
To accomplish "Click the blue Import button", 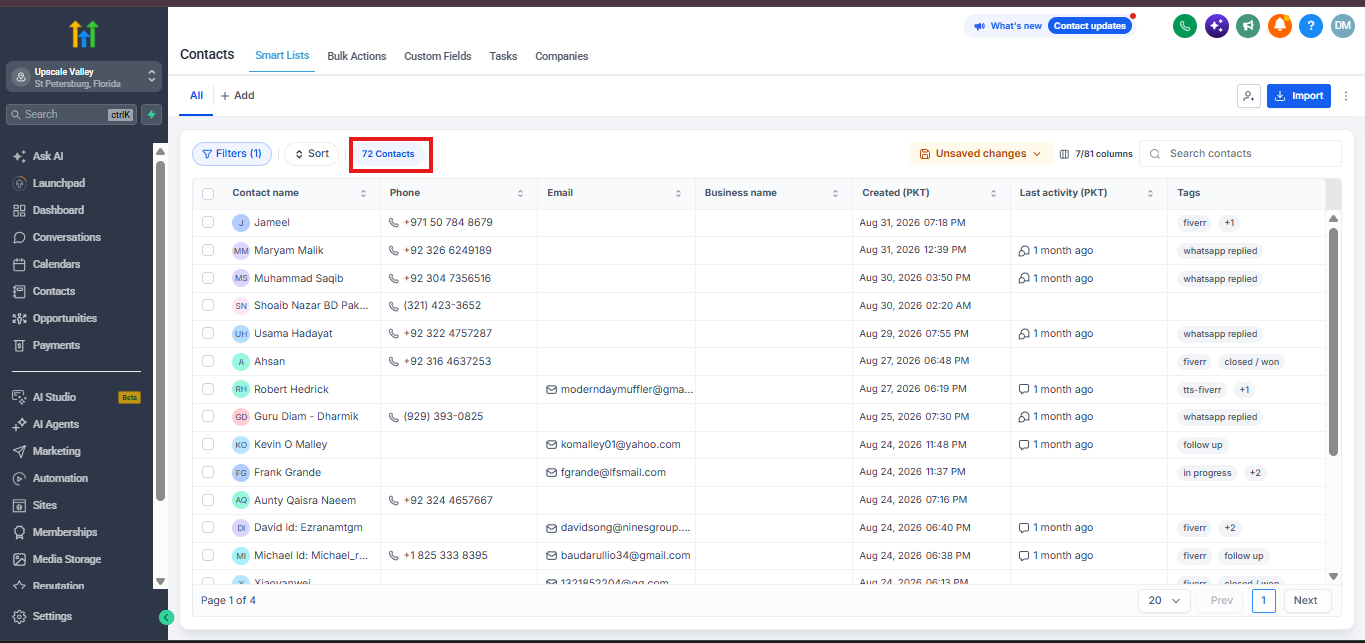I will (1299, 96).
